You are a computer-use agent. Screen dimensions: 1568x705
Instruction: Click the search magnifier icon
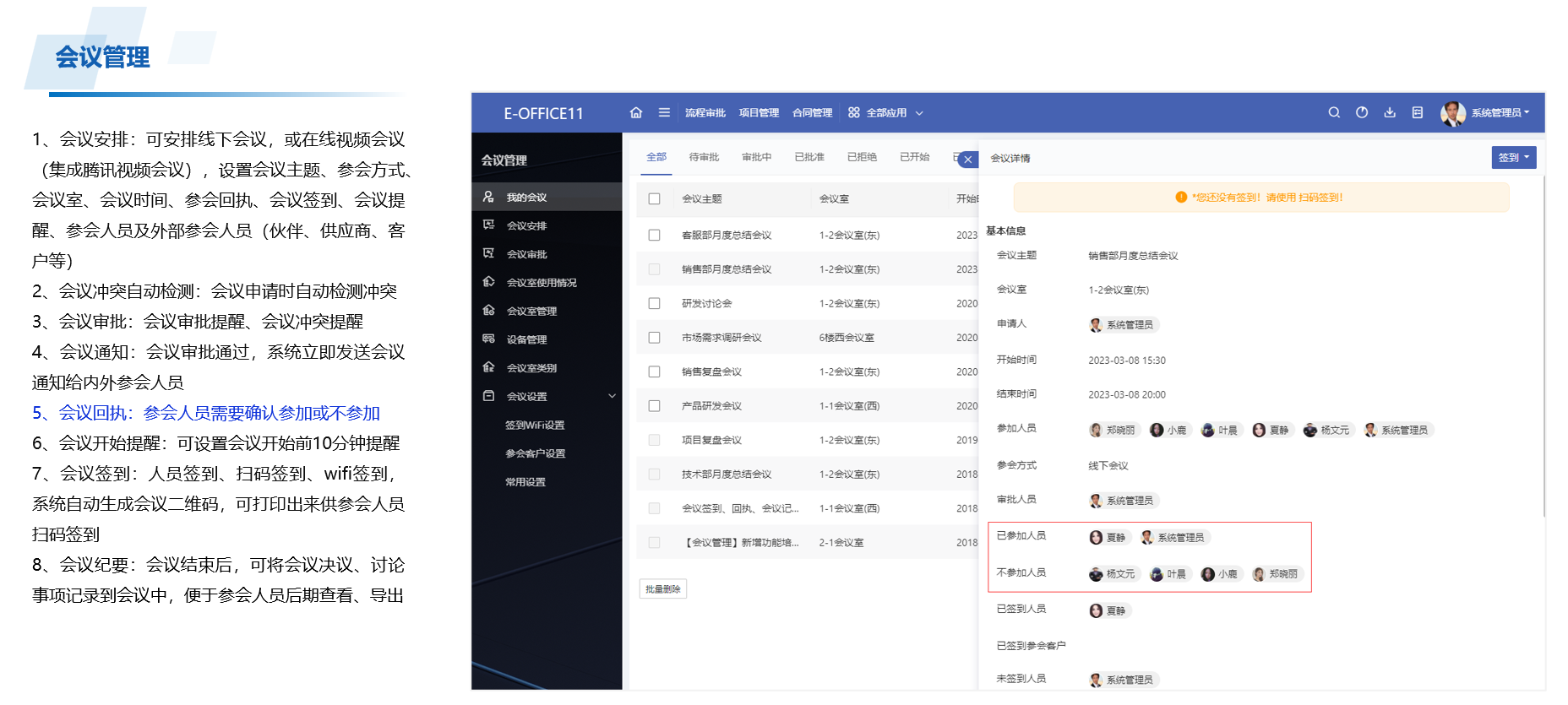click(1334, 112)
